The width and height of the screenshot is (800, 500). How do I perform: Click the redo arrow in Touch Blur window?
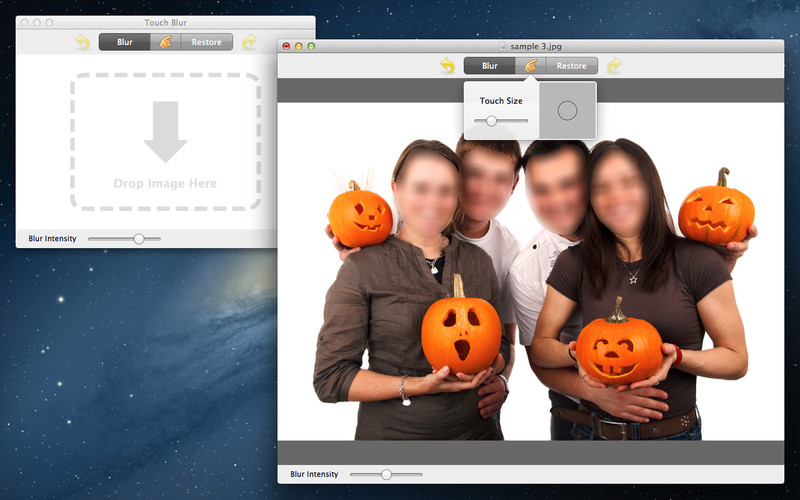[x=249, y=42]
